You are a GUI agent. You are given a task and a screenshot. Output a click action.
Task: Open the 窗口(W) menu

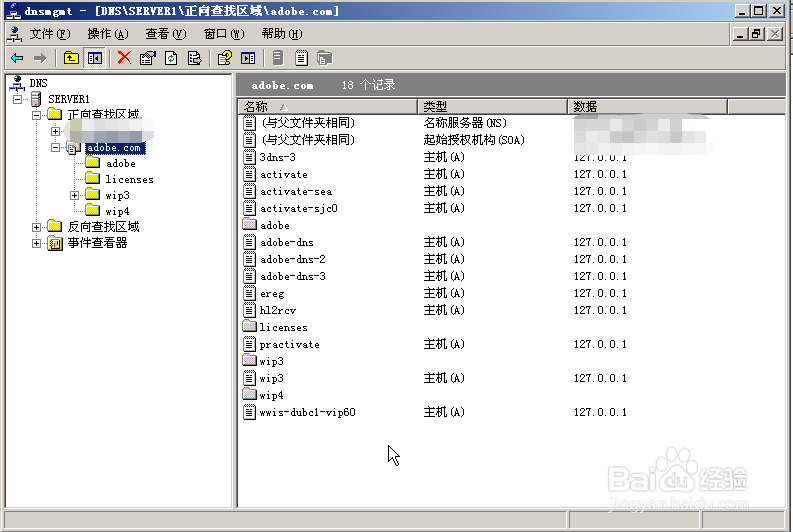click(x=224, y=34)
